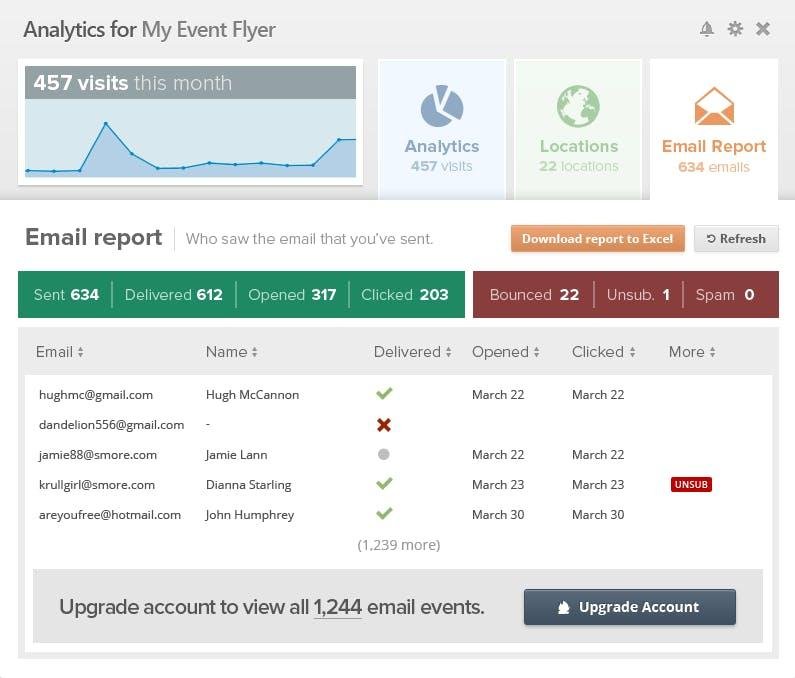
Task: Click the Locations globe icon
Action: tap(579, 106)
